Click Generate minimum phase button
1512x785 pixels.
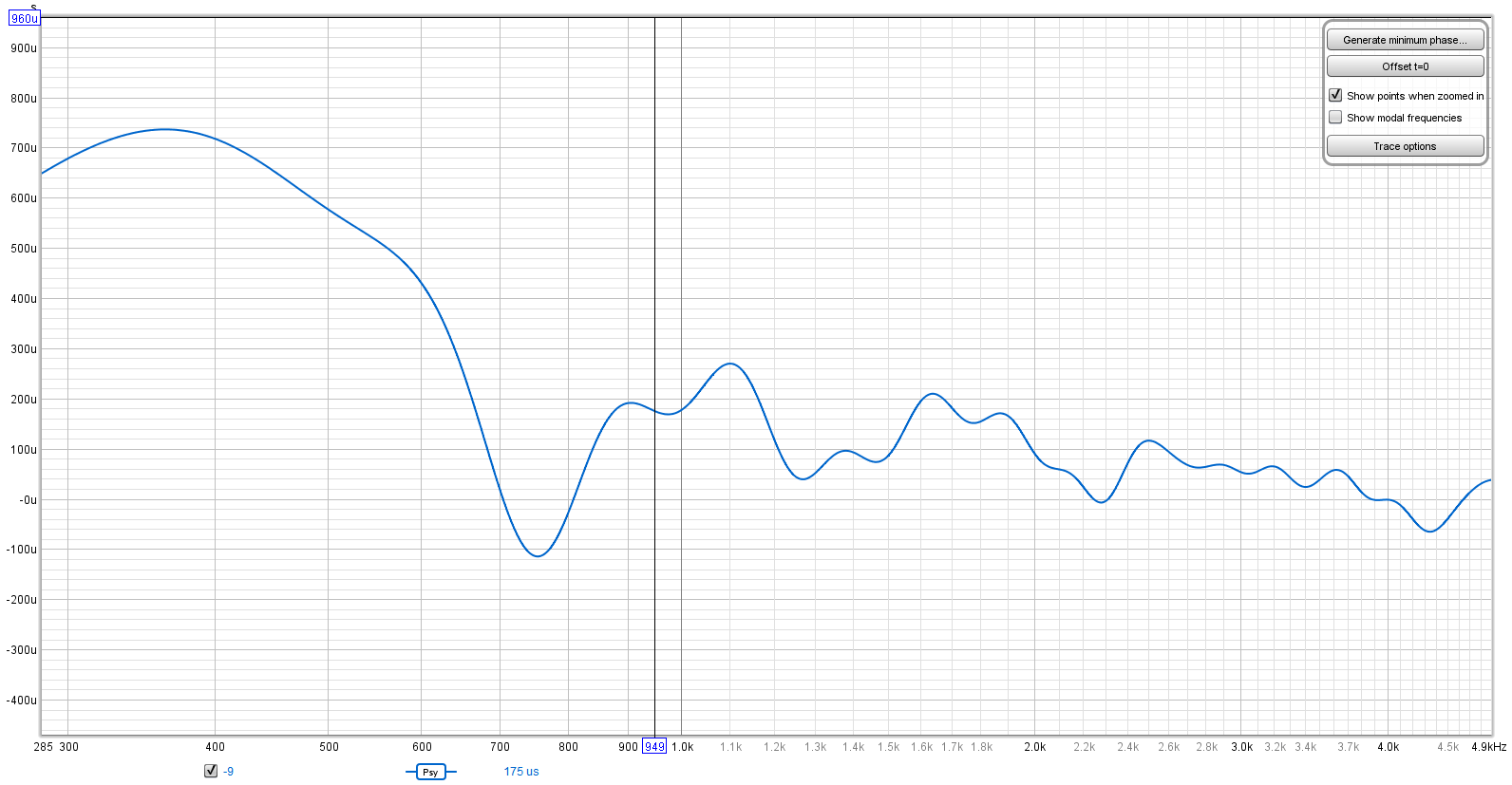[1405, 40]
